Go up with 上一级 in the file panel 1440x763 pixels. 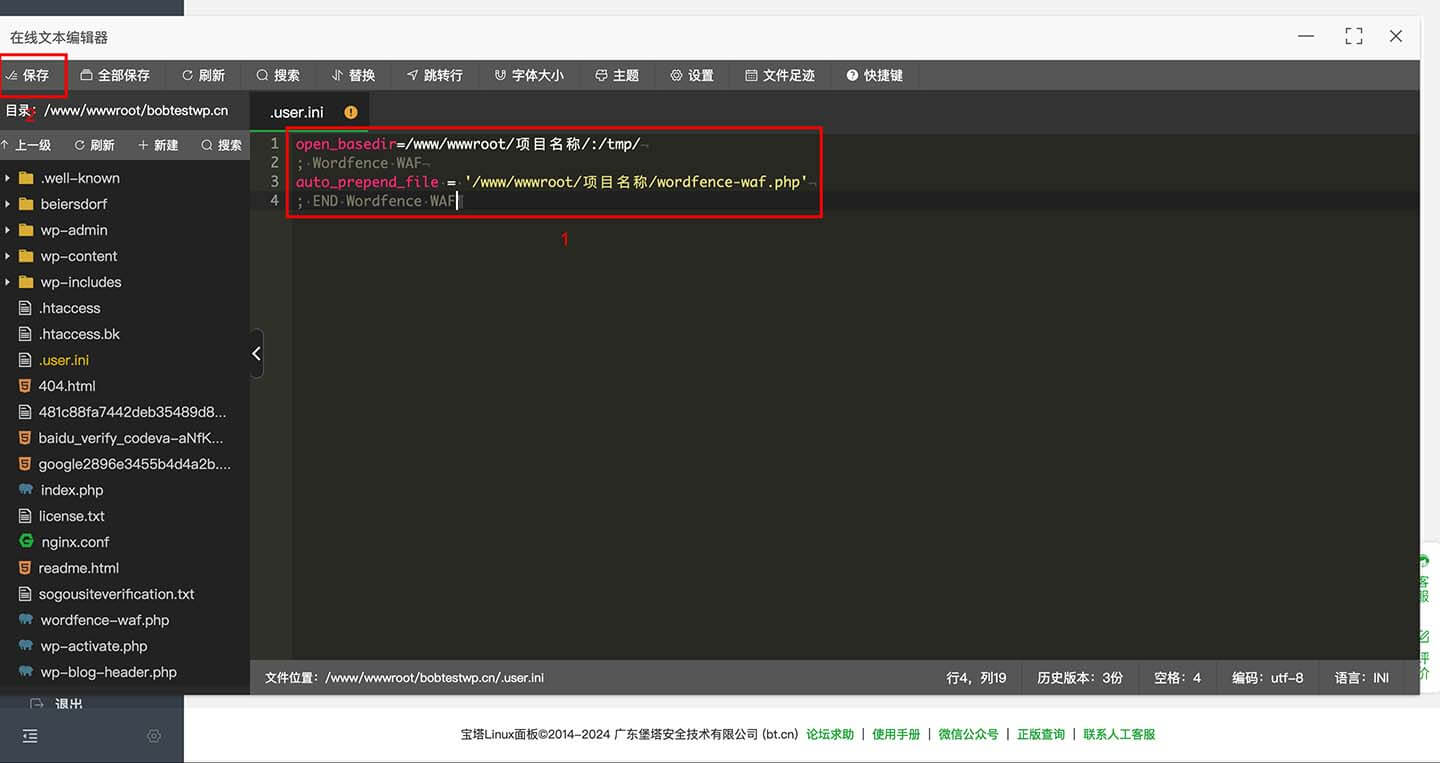pyautogui.click(x=26, y=145)
